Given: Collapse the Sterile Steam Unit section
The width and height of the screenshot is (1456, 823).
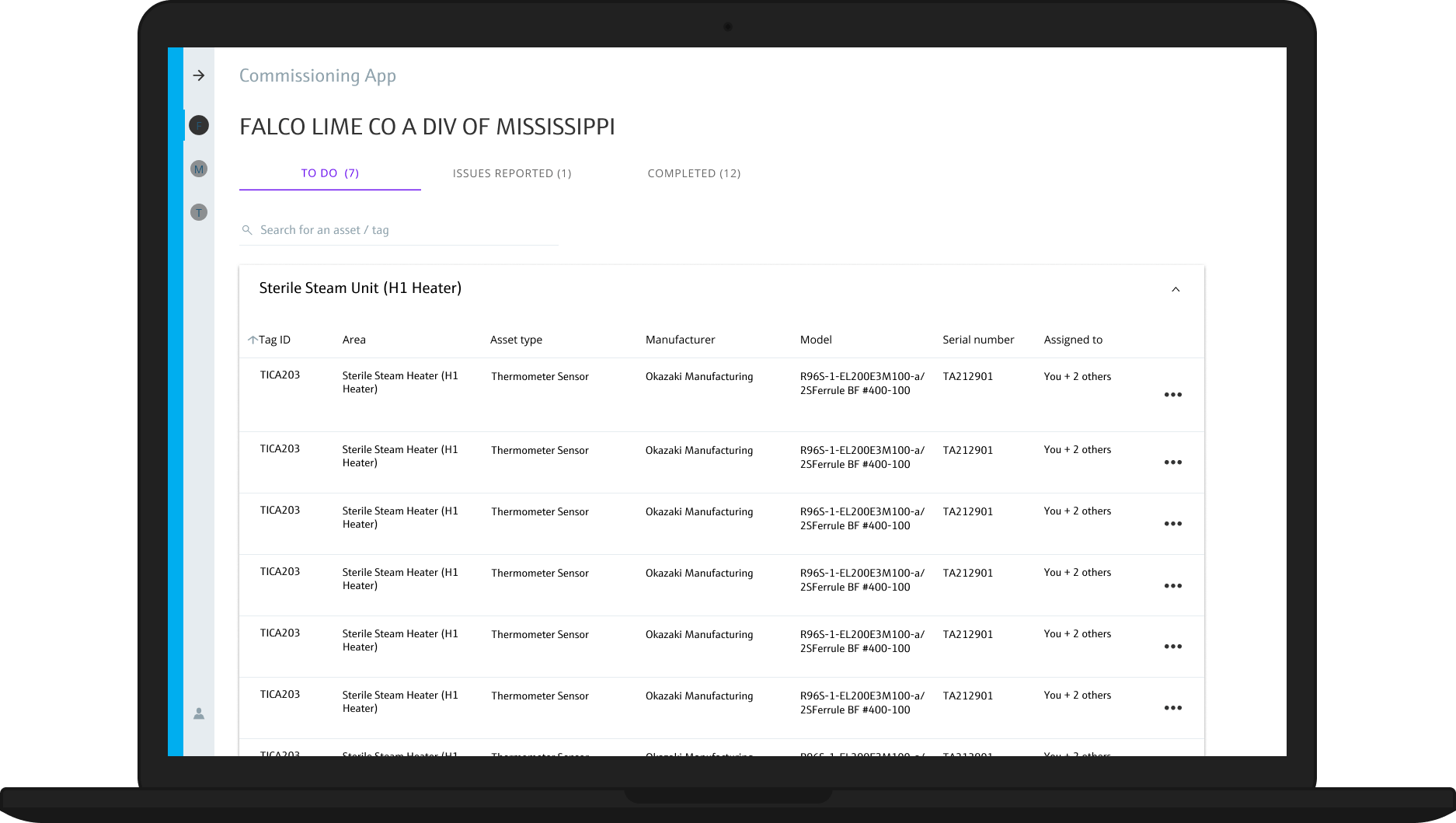Looking at the screenshot, I should pyautogui.click(x=1176, y=289).
